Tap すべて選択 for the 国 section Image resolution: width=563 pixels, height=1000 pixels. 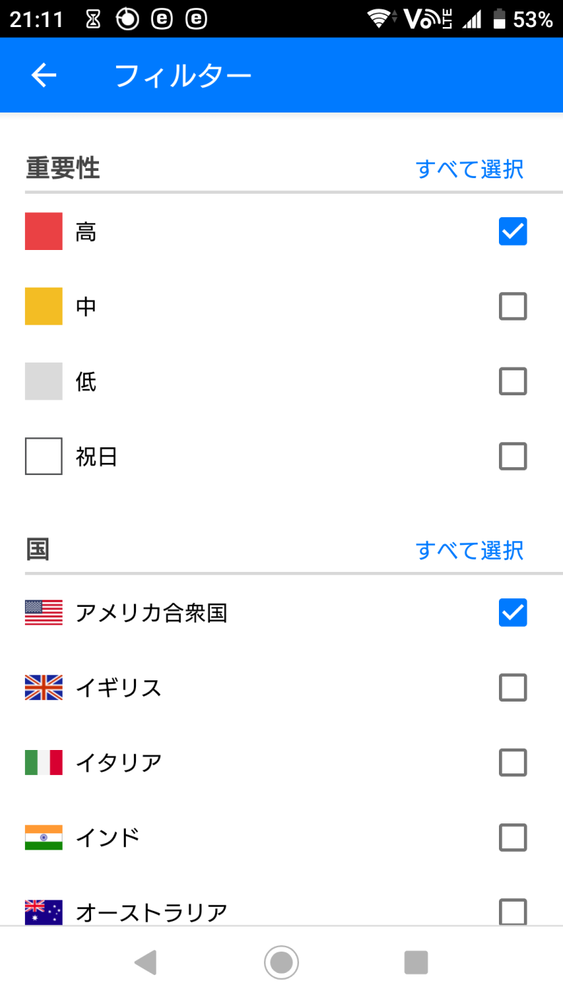click(469, 550)
